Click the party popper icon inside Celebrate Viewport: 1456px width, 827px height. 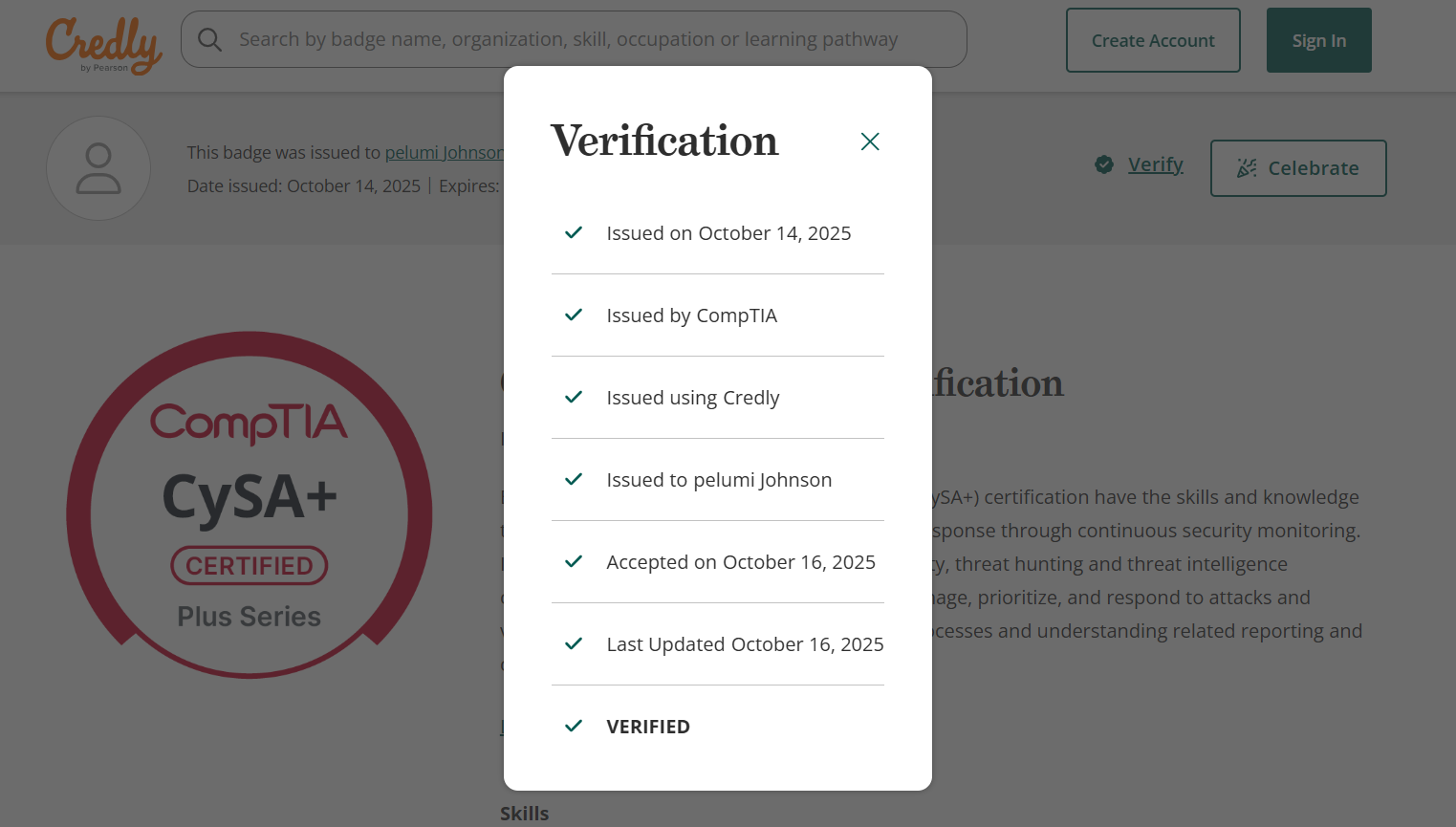pyautogui.click(x=1247, y=167)
